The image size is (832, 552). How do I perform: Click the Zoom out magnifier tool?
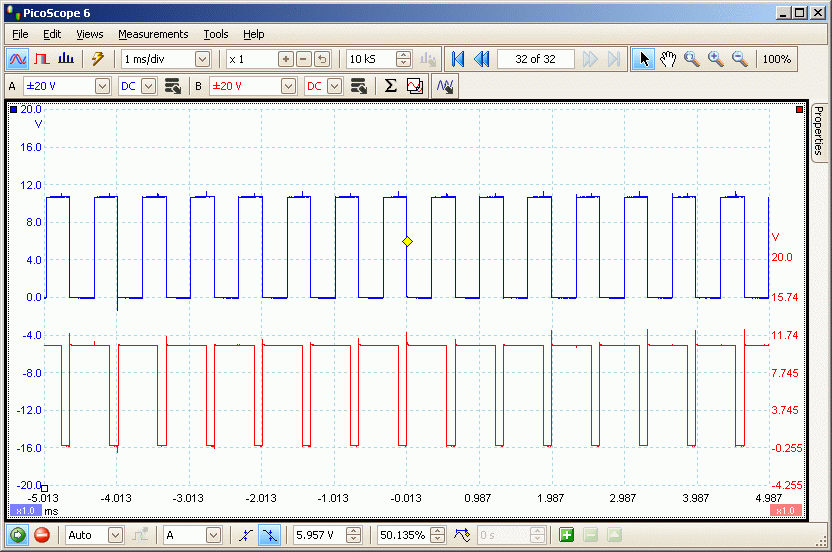point(740,59)
